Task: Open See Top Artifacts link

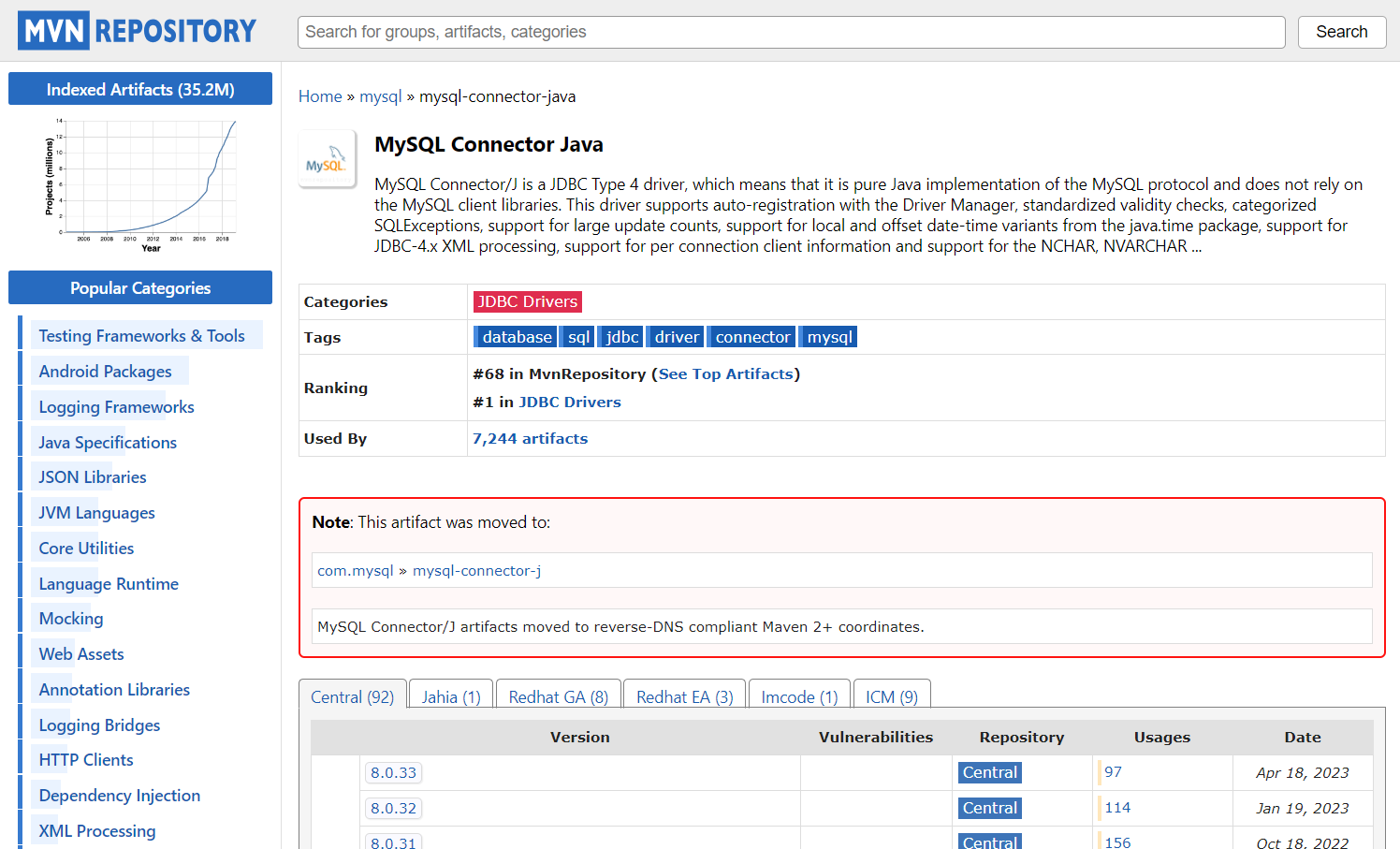Action: click(725, 373)
